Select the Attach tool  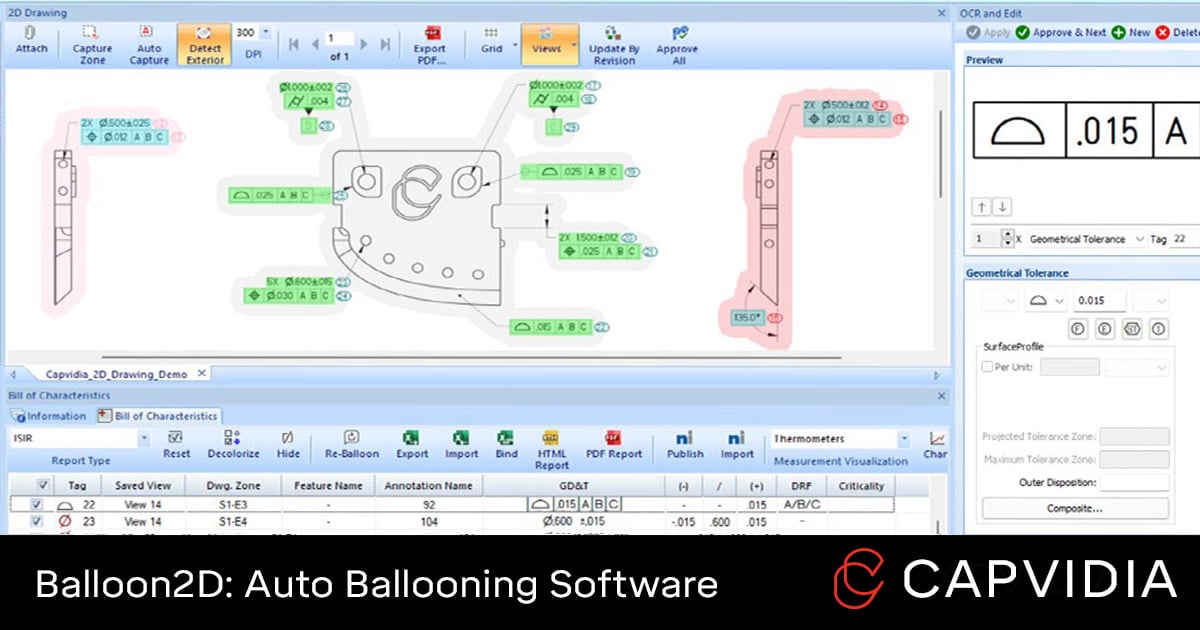pos(31,45)
